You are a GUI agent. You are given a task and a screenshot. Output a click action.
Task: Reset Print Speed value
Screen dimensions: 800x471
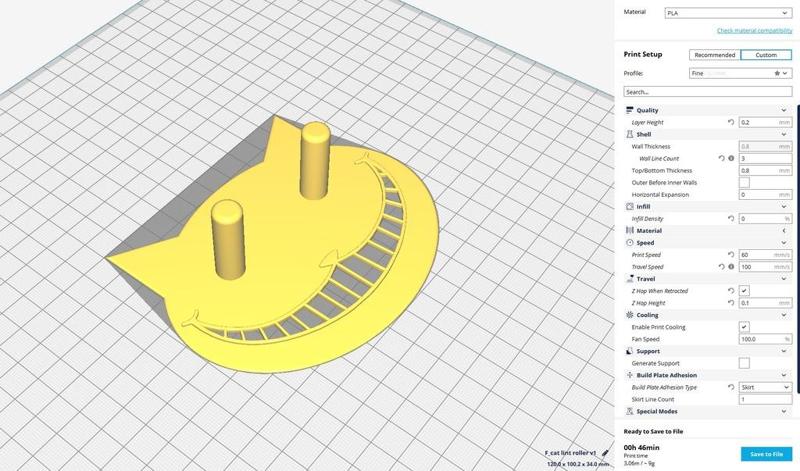click(731, 255)
